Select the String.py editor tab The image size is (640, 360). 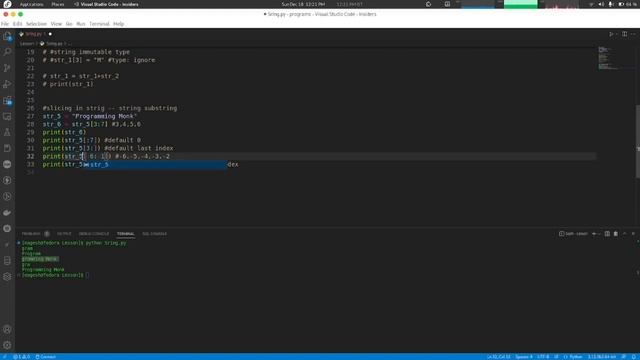[x=35, y=34]
